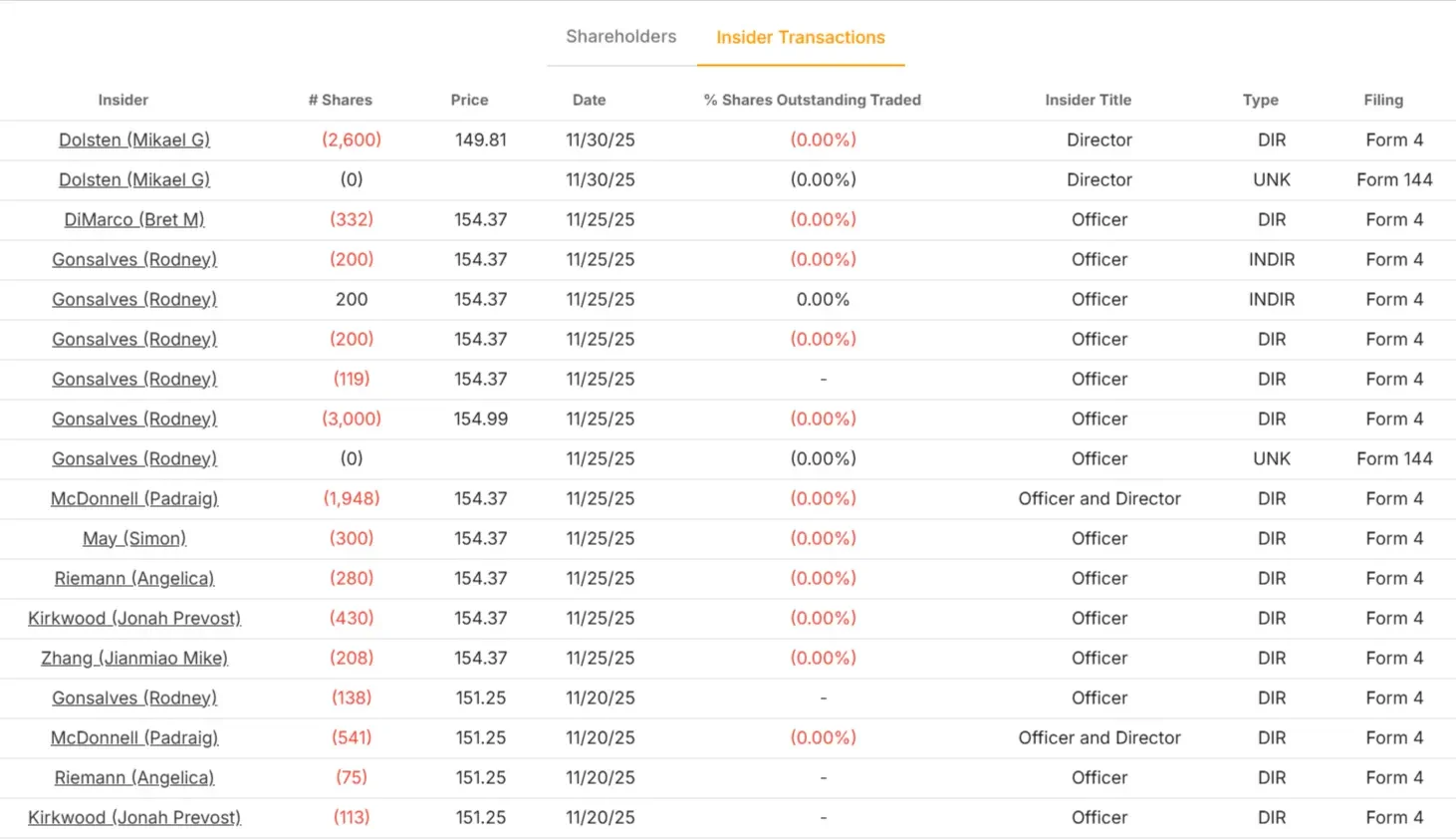Click Gonsalves (Rodney) link with 3,000 shares

134,419
